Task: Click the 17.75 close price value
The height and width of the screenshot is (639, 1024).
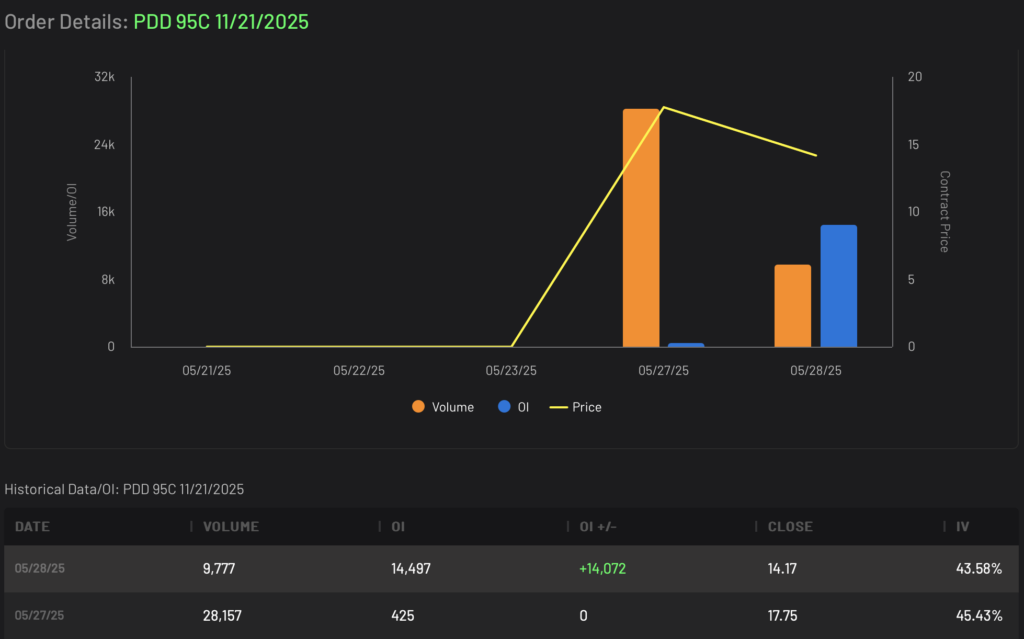Action: [782, 615]
